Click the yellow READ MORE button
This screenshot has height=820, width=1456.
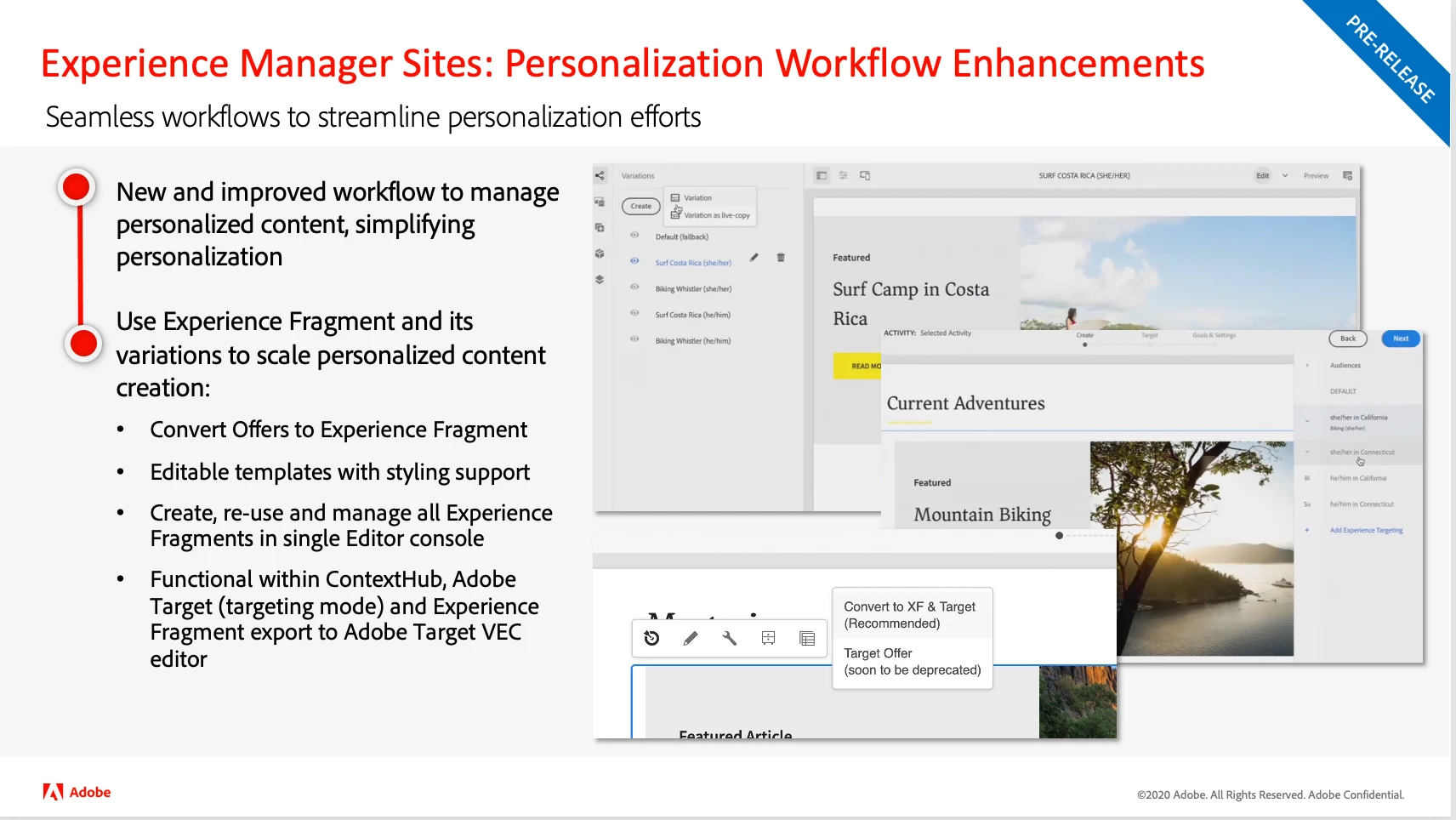point(857,366)
